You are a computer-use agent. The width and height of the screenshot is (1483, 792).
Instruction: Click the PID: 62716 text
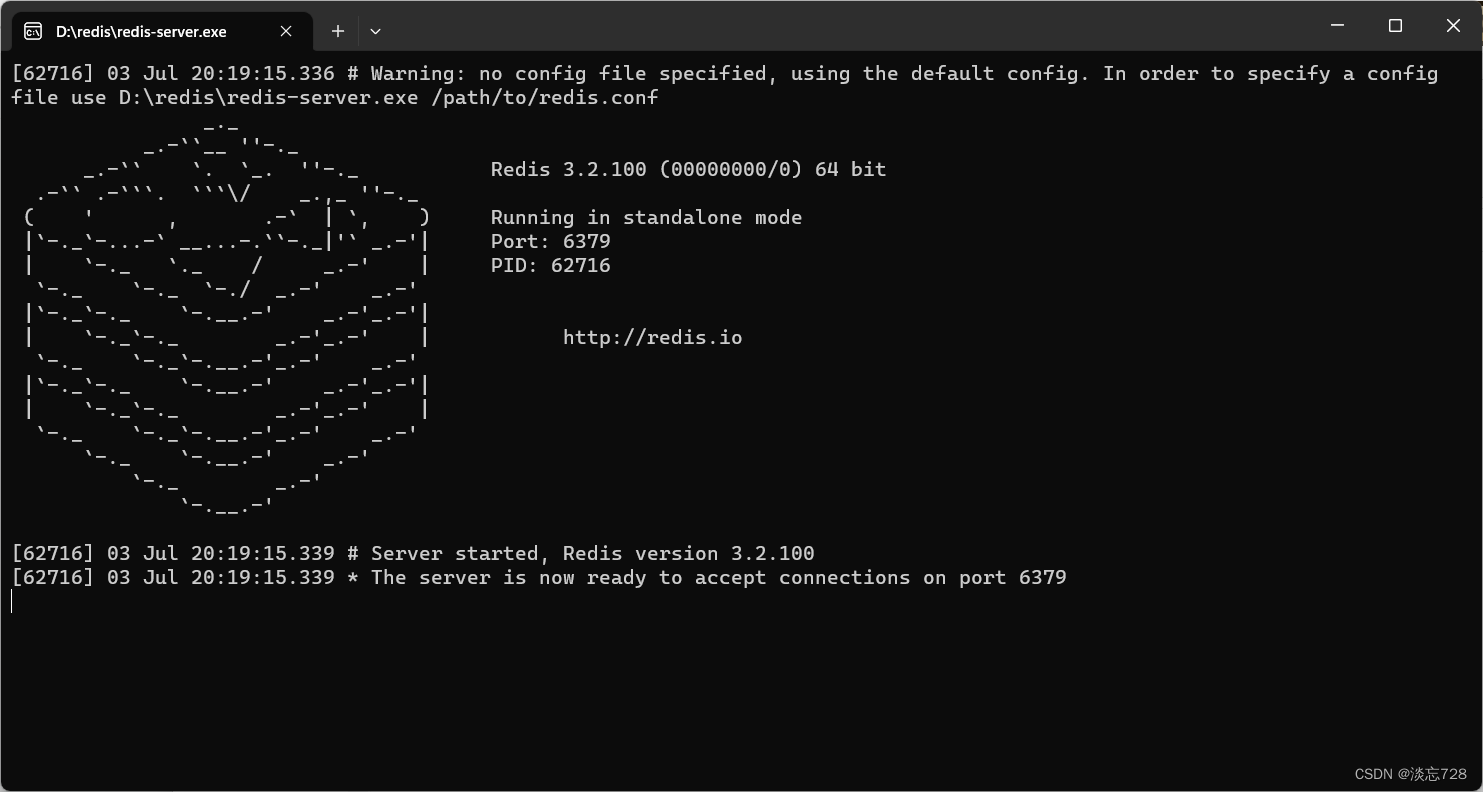coord(550,265)
